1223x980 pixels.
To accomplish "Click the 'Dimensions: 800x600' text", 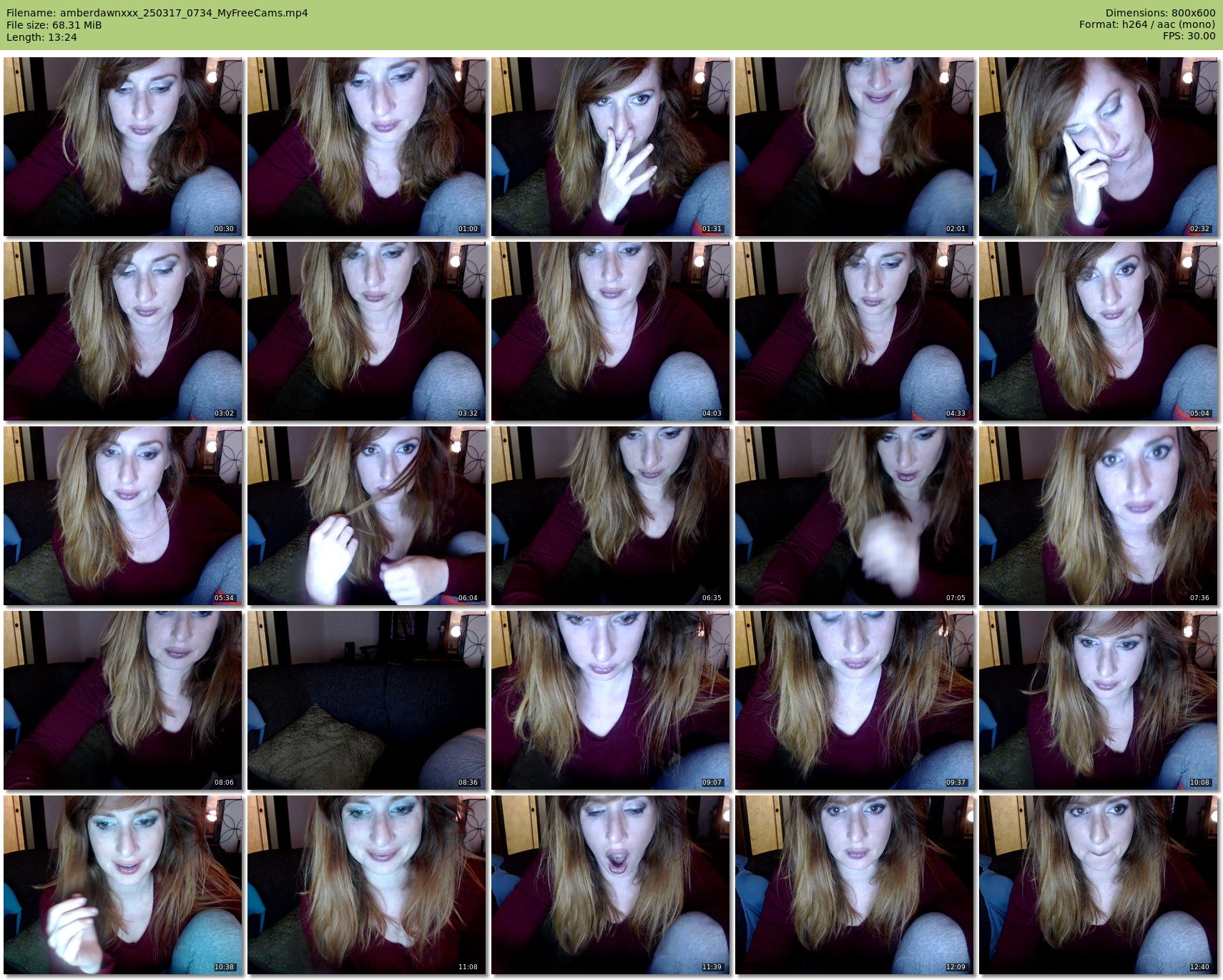I will [x=1160, y=13].
